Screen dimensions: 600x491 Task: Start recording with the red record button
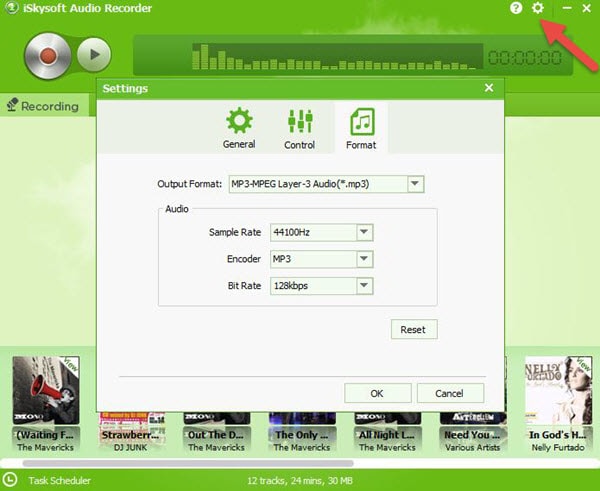48,56
